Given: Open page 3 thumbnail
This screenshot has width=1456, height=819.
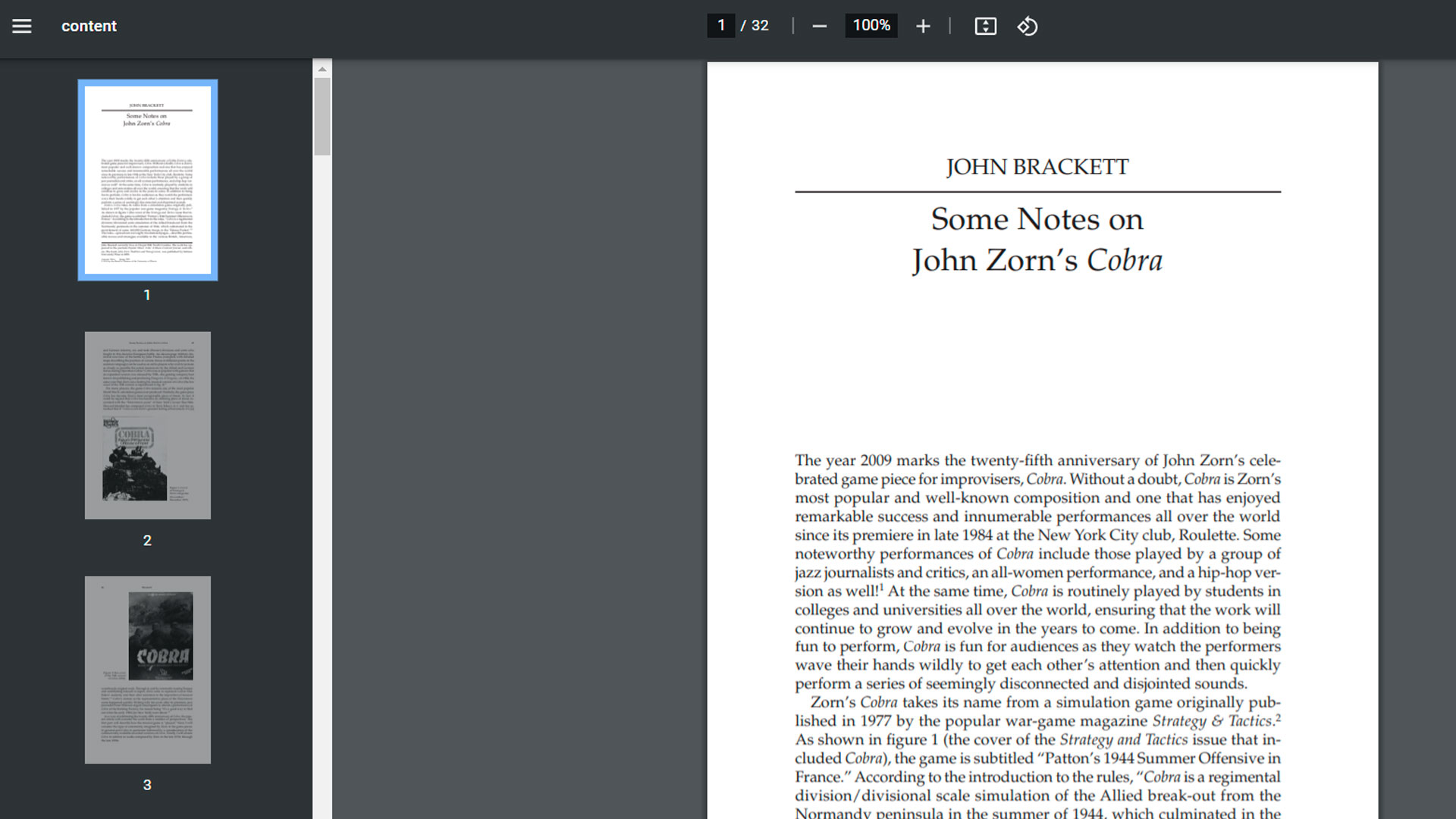Looking at the screenshot, I should pyautogui.click(x=148, y=670).
